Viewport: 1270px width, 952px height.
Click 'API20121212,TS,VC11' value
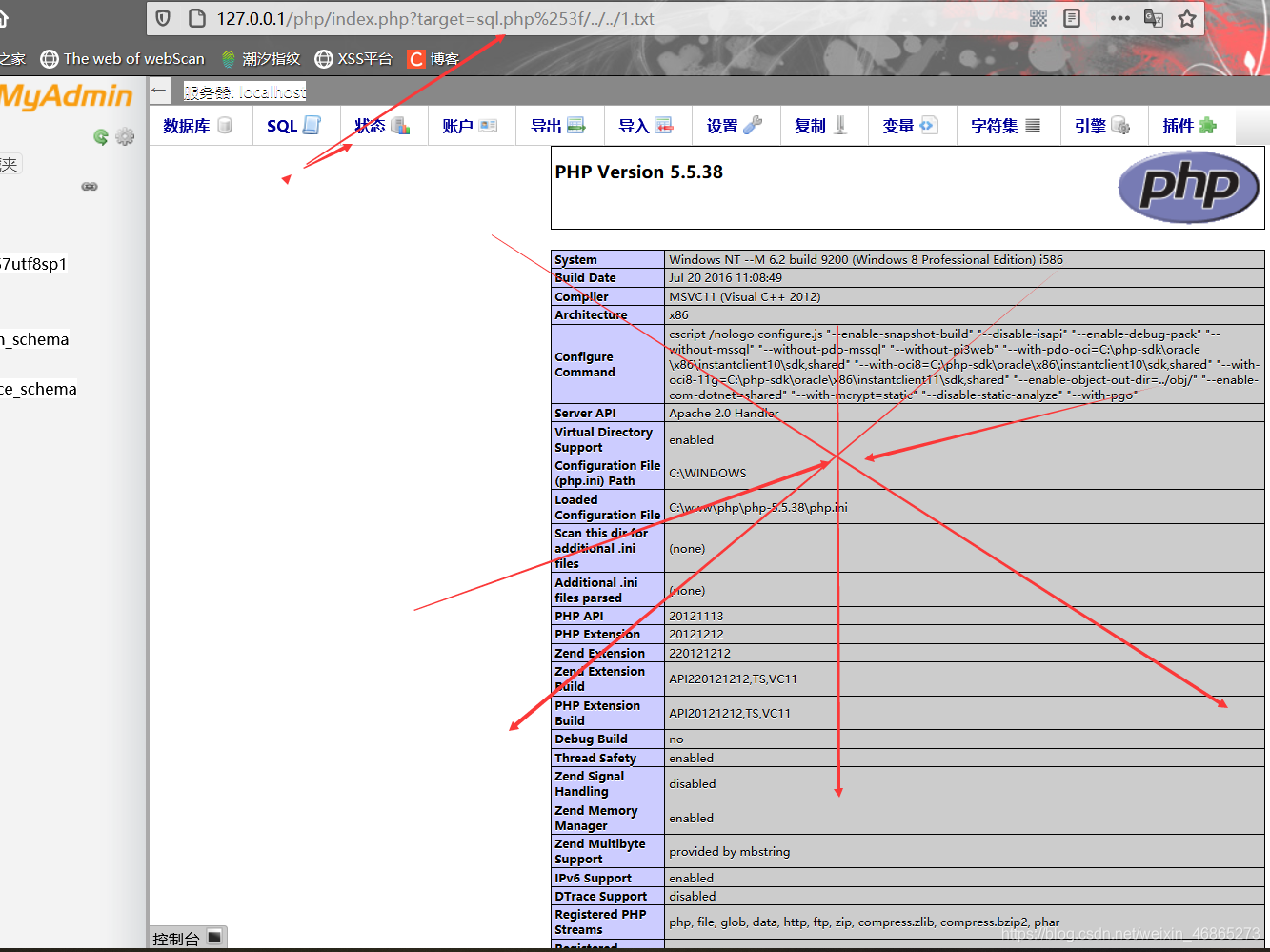pyautogui.click(x=730, y=714)
